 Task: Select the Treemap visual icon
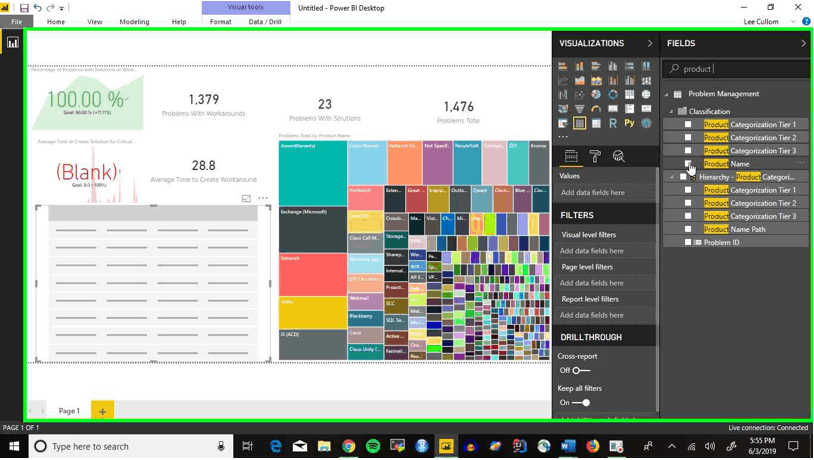(x=629, y=94)
